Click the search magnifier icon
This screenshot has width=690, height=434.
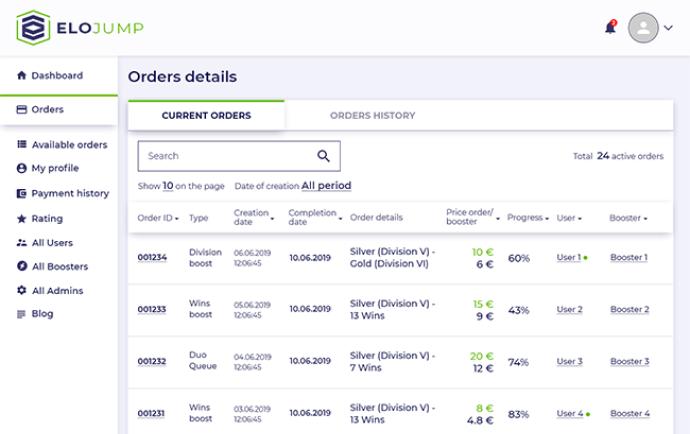(323, 156)
